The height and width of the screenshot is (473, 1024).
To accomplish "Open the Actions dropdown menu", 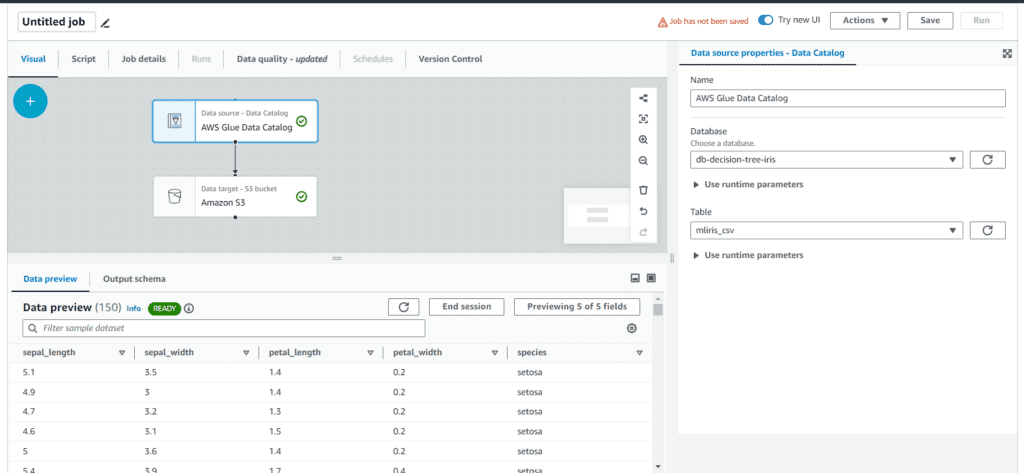I will 864,20.
